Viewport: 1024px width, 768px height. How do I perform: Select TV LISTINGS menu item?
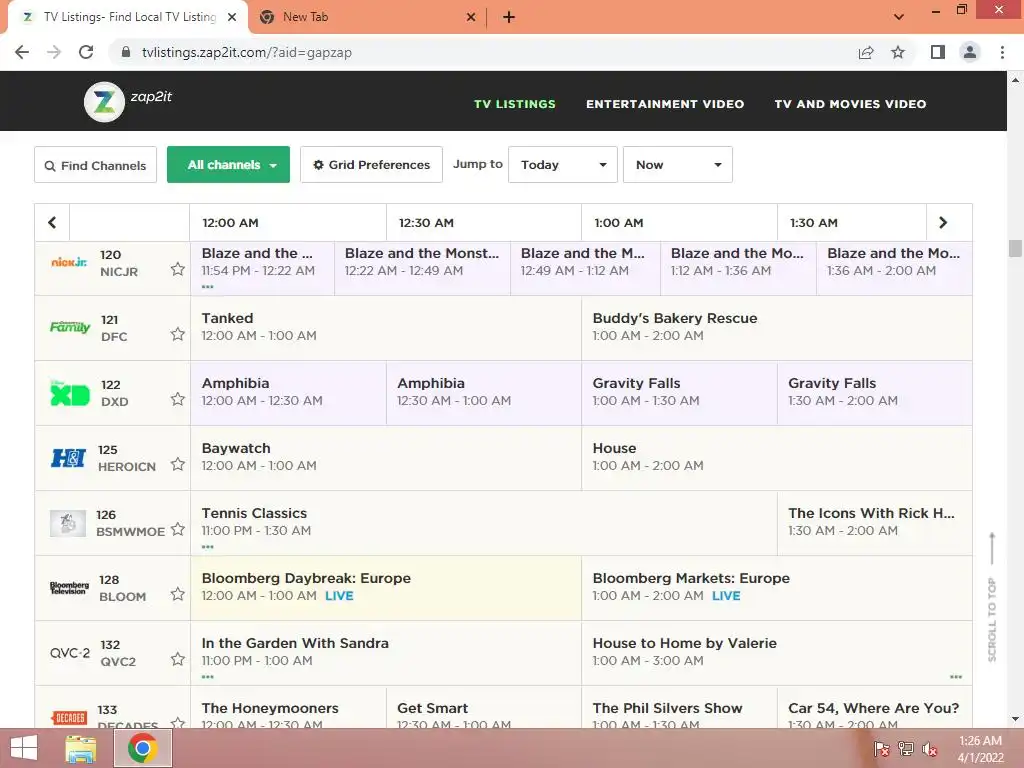tap(515, 104)
